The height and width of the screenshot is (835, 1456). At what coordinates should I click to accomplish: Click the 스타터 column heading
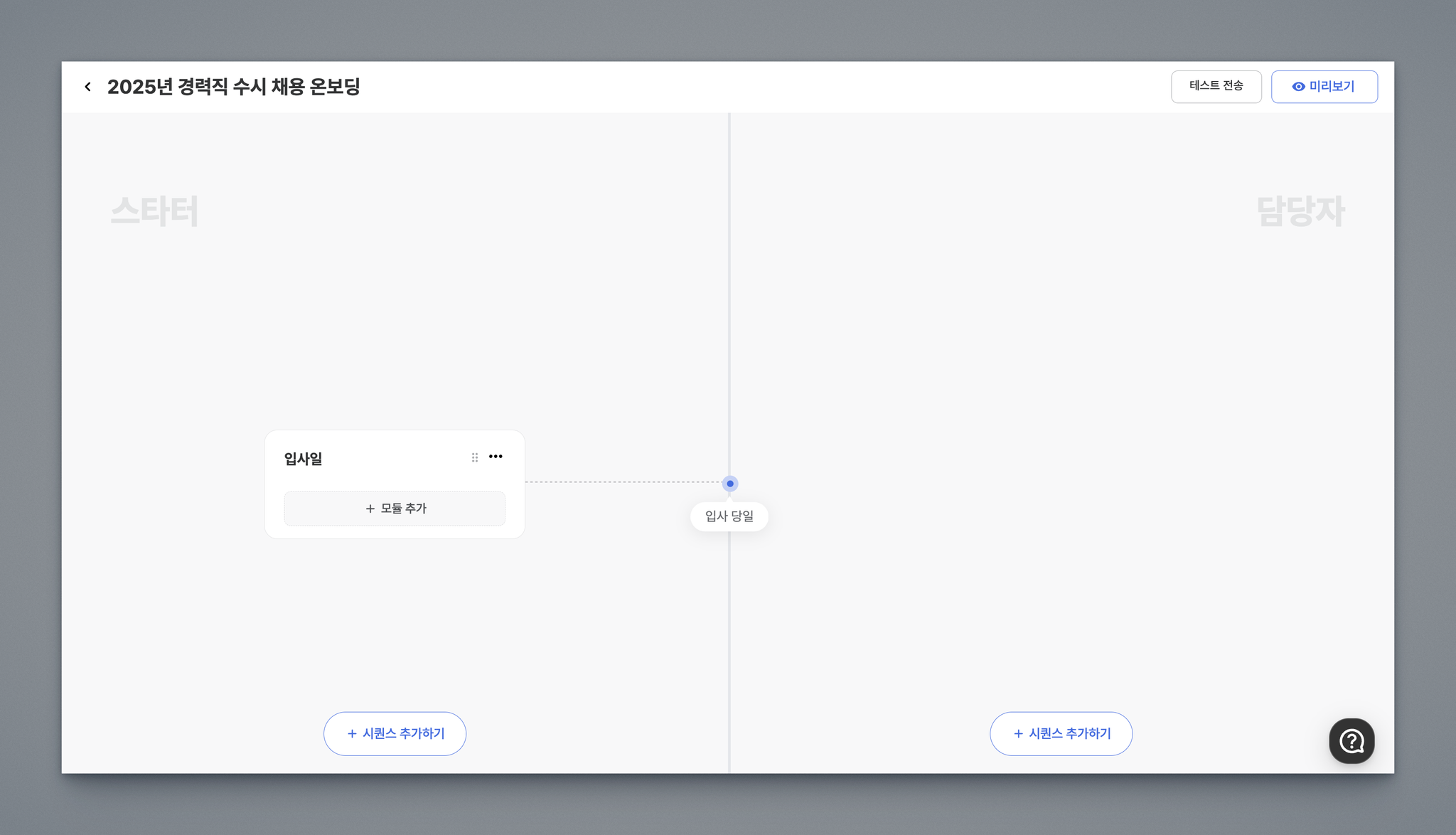[x=154, y=211]
